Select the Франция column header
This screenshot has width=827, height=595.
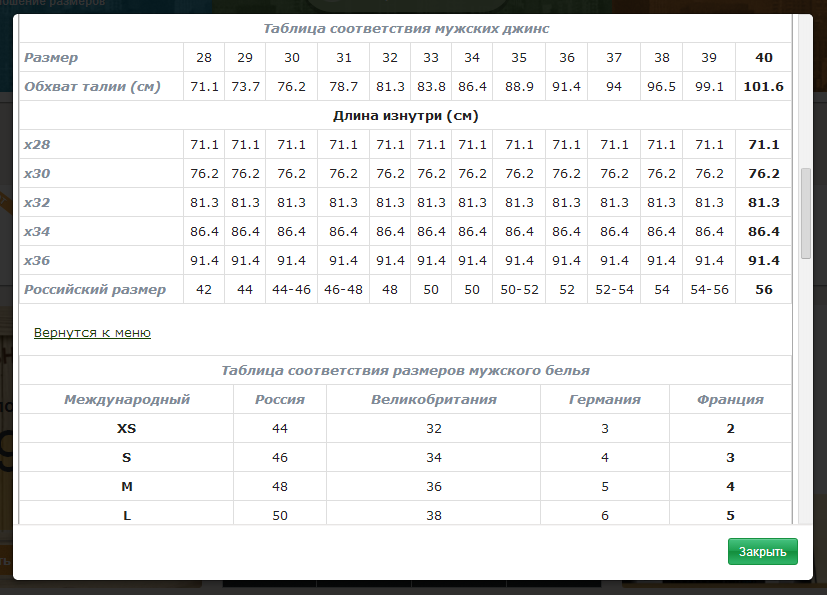[x=730, y=400]
